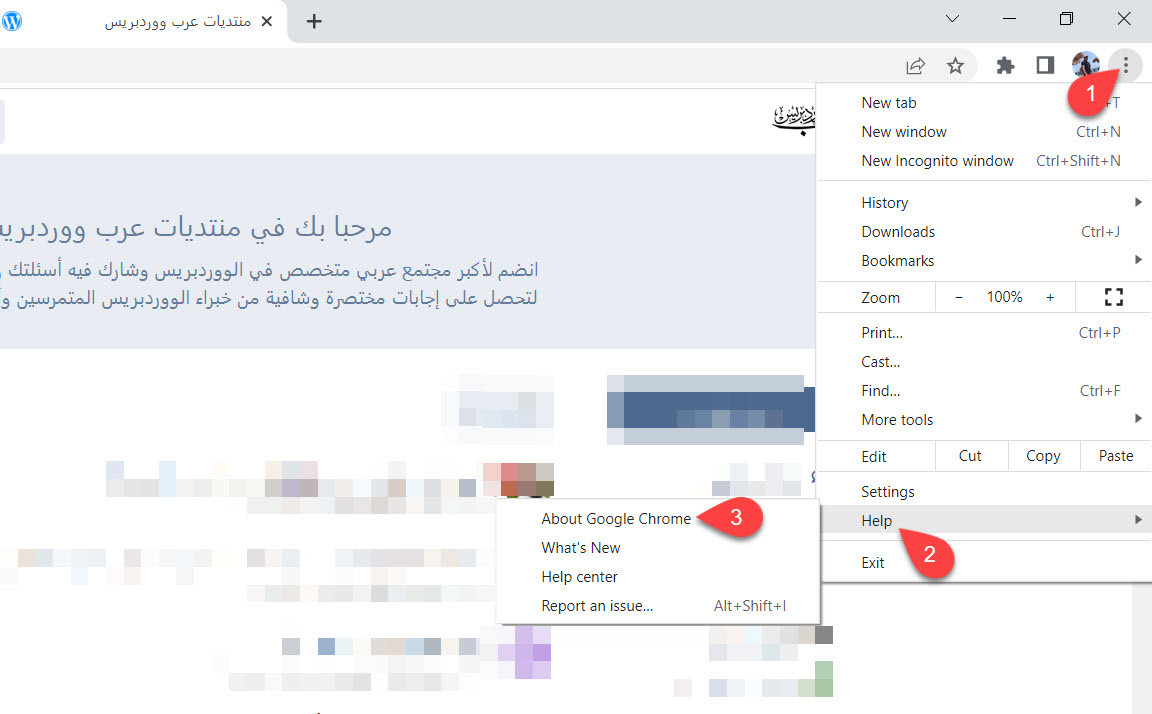Open a New Incognito window
Viewport: 1152px width, 714px height.
coord(984,161)
